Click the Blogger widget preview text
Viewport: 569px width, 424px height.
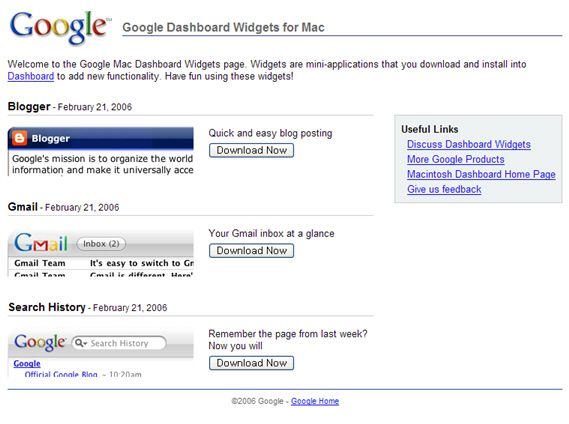(102, 164)
